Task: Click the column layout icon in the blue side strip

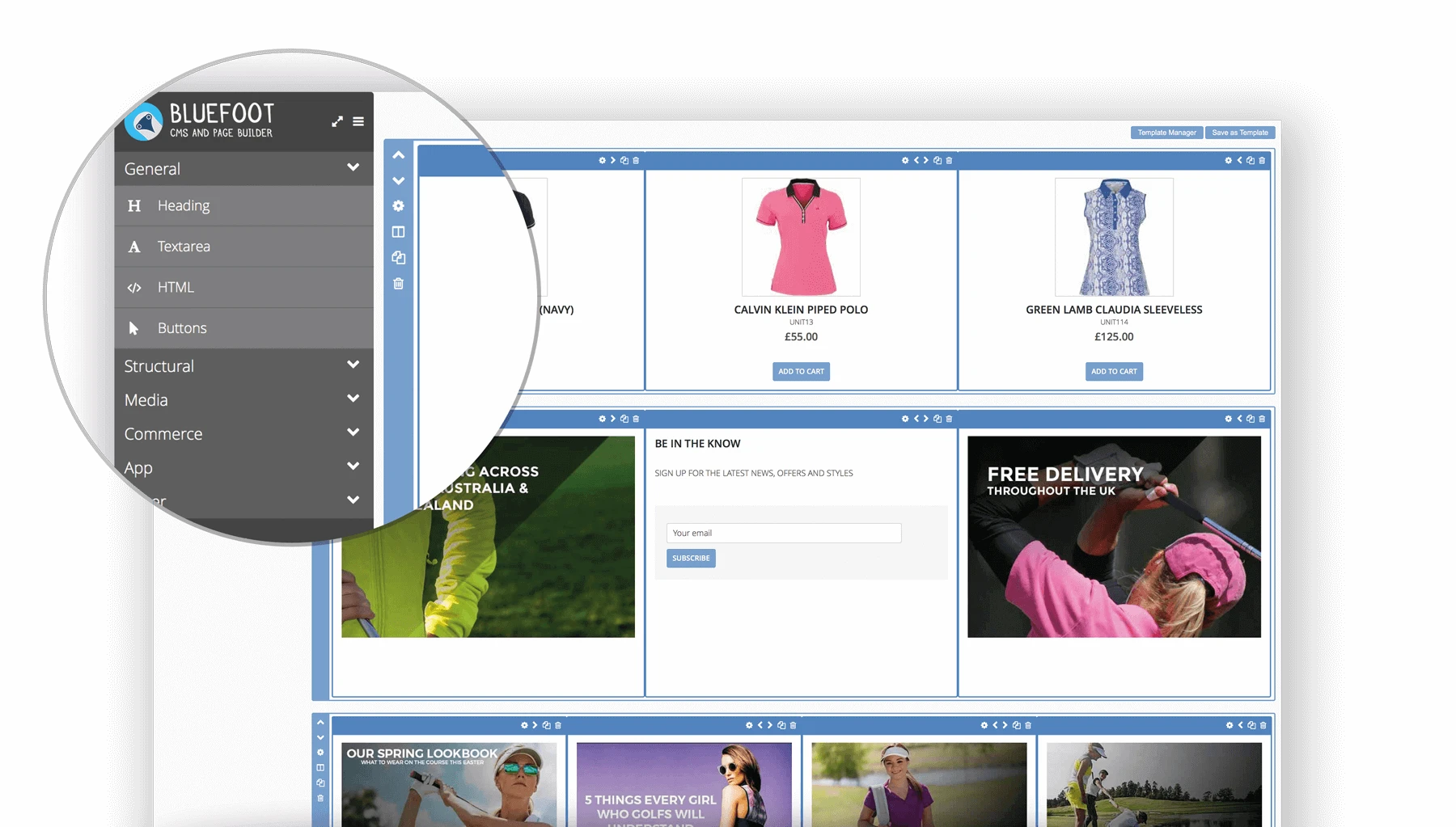Action: coord(397,232)
